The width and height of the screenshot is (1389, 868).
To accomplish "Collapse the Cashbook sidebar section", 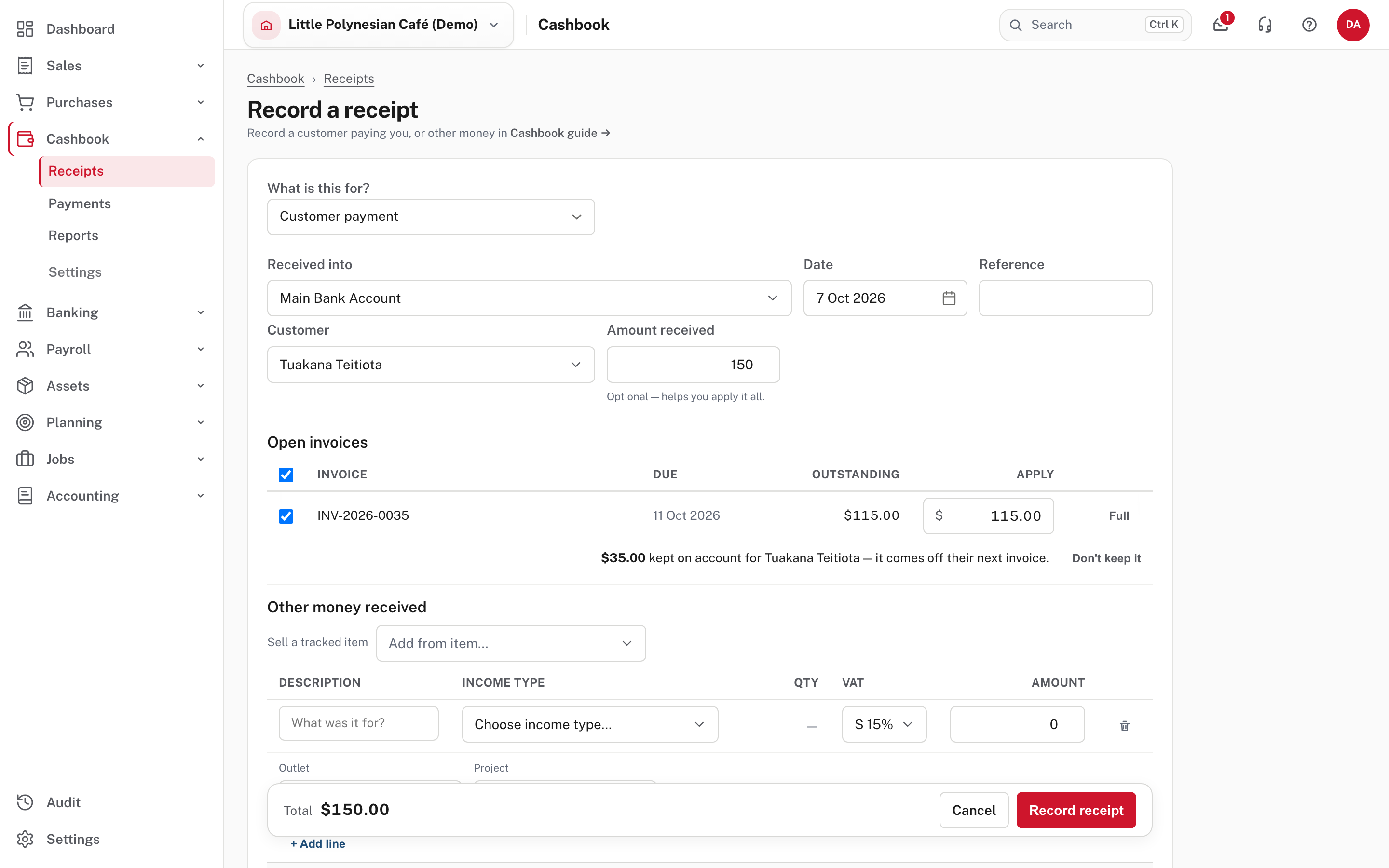I will [x=201, y=139].
